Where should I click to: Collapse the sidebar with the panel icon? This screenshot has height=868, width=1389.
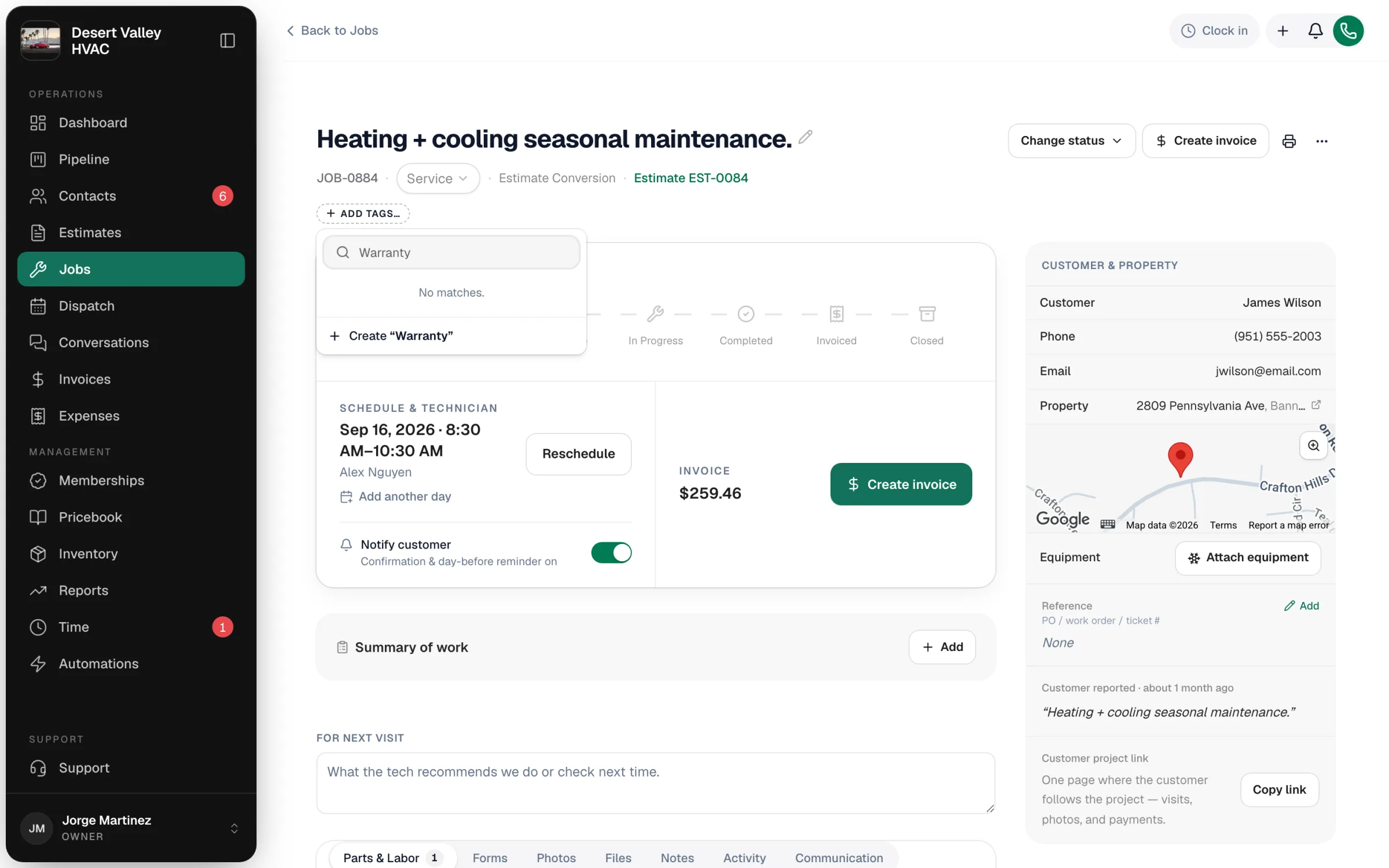coord(227,41)
